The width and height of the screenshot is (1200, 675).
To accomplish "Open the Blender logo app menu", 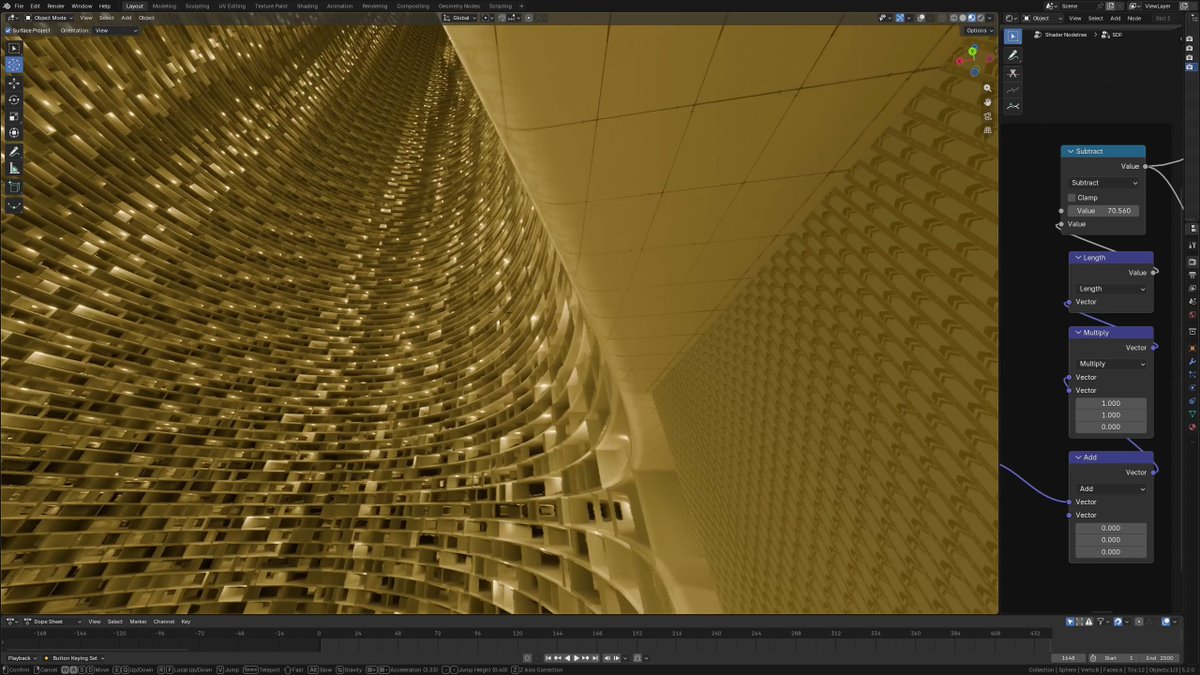I will click(x=6, y=6).
